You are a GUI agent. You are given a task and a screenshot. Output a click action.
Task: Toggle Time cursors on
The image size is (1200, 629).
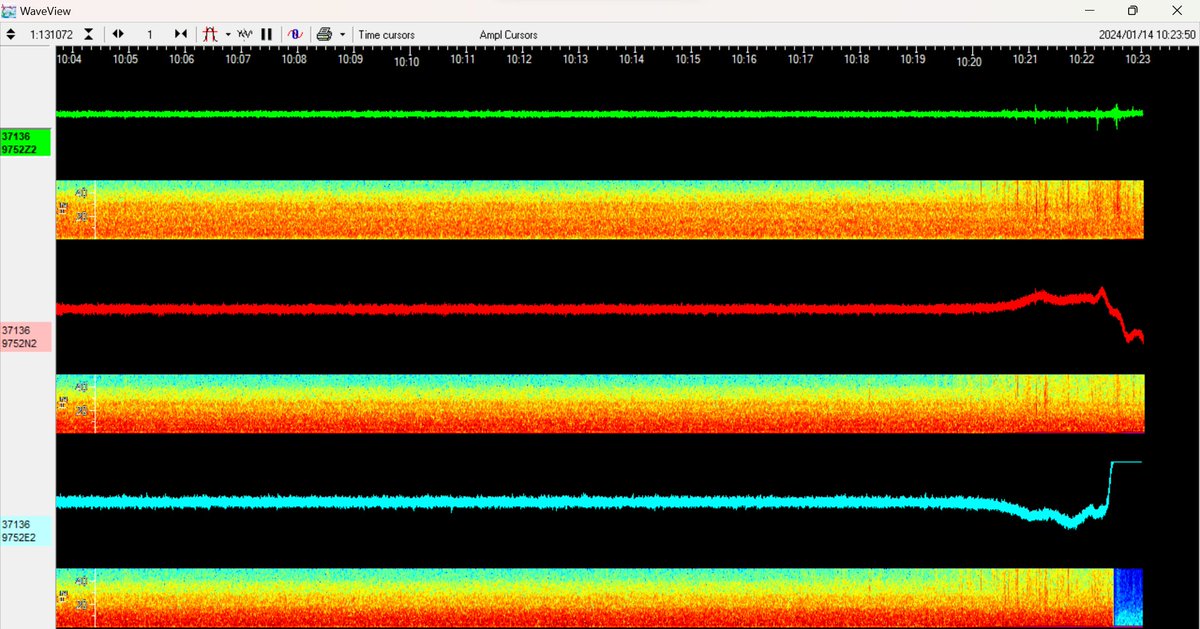386,33
